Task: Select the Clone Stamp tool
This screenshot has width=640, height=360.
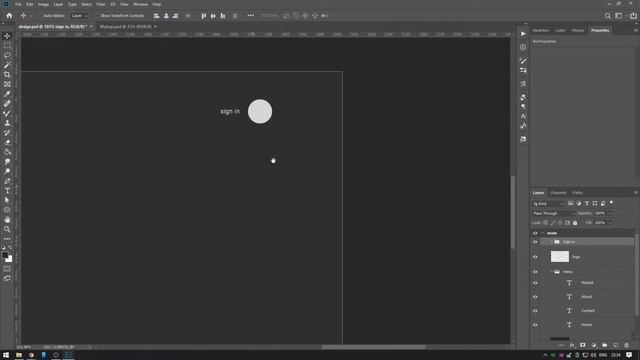Action: 7,123
